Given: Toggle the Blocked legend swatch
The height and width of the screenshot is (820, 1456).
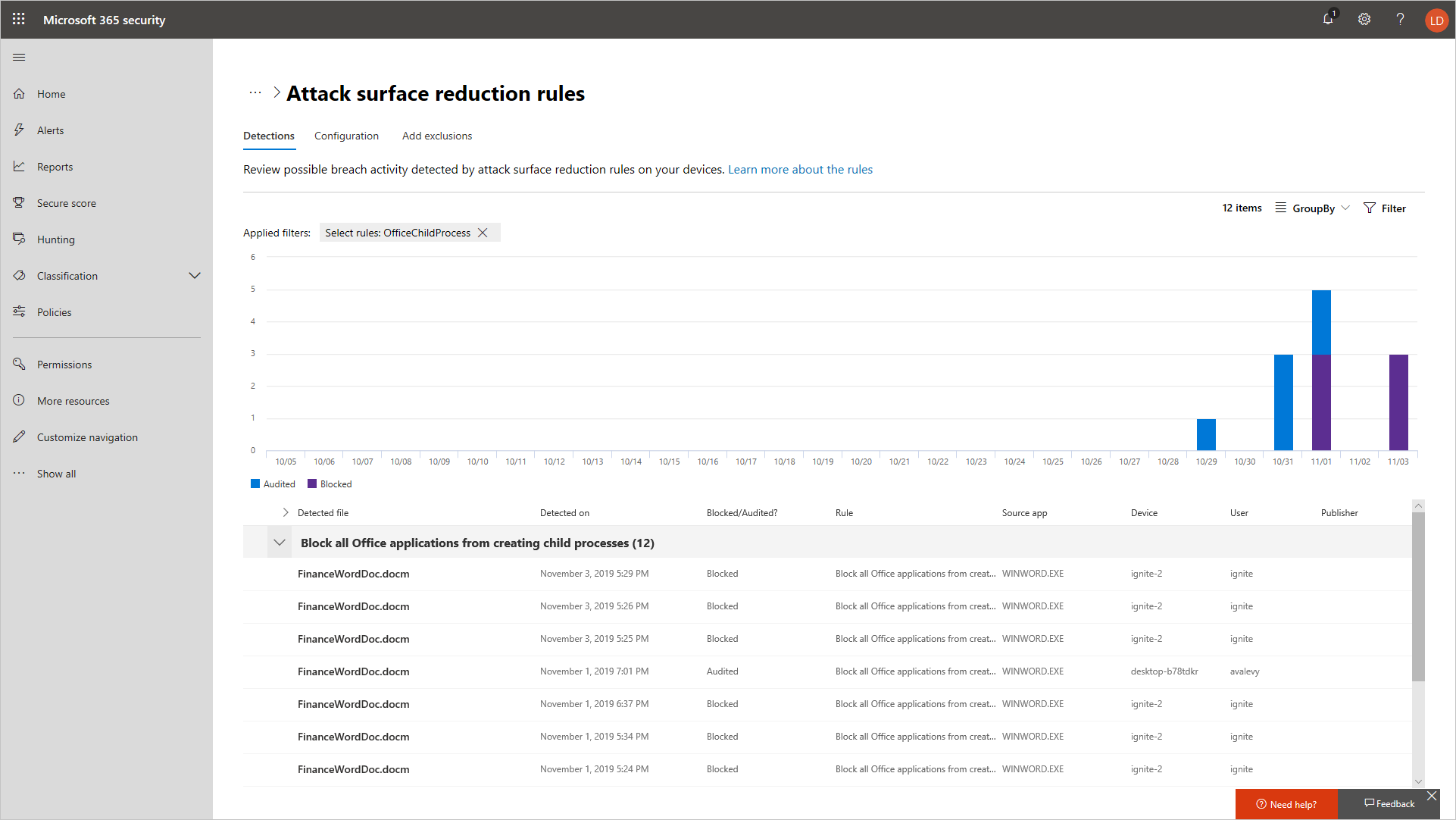Looking at the screenshot, I should 312,484.
